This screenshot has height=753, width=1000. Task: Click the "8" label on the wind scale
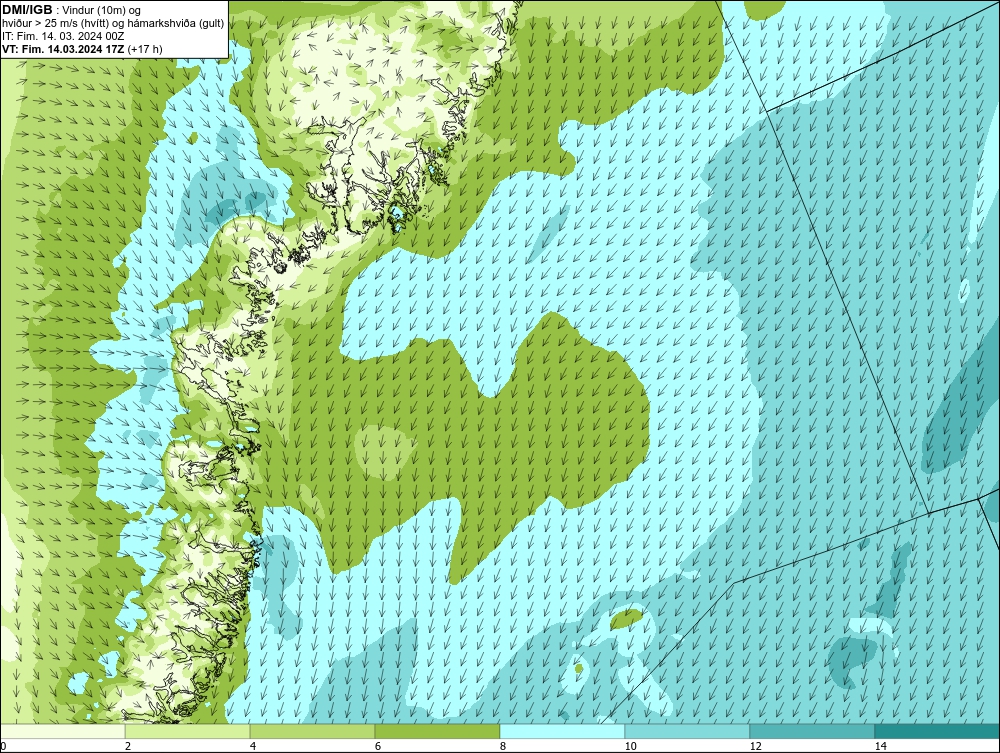point(503,747)
